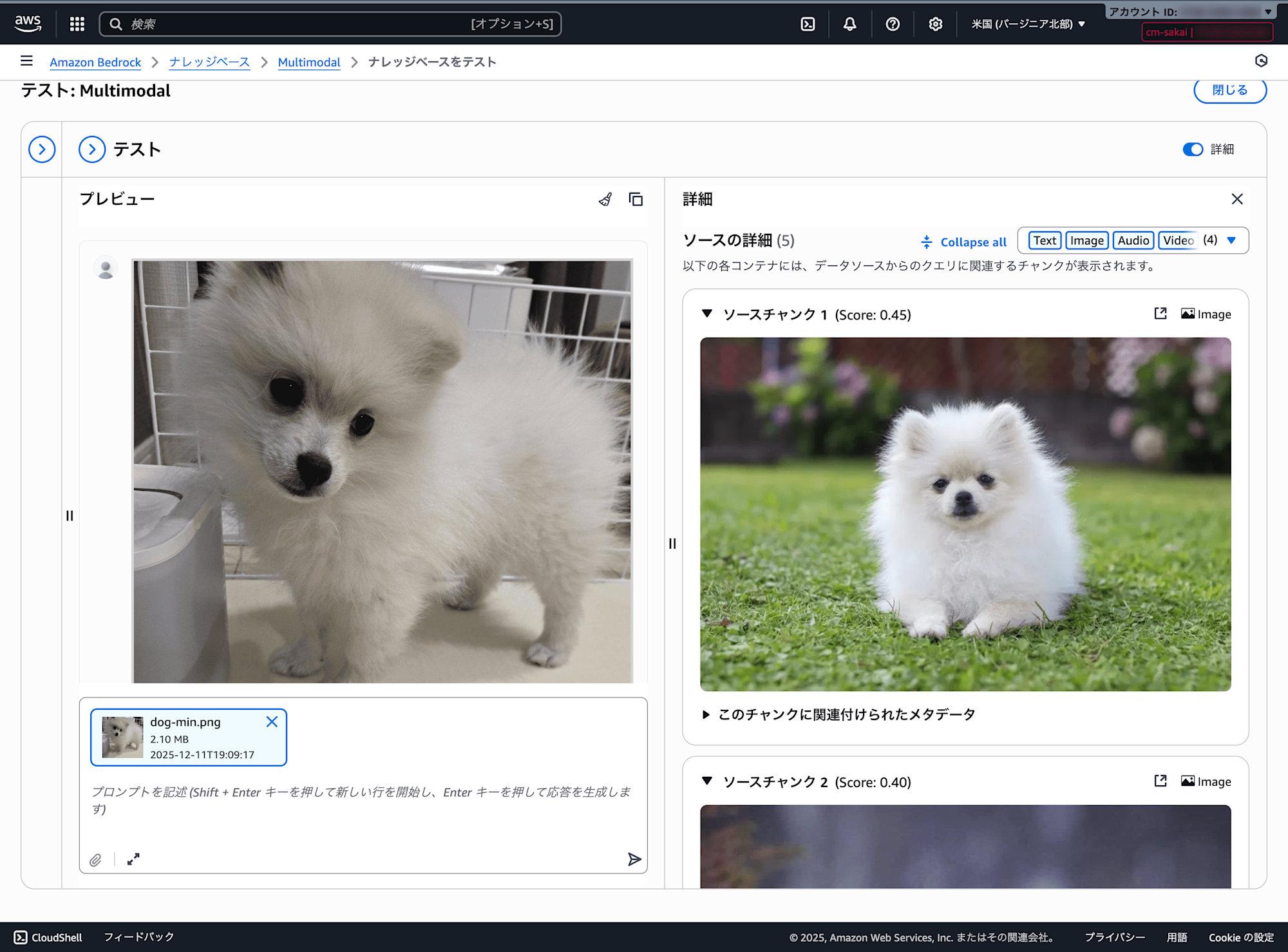This screenshot has height=952, width=1288.
Task: Collapse source chunk 1 section
Action: (x=707, y=314)
